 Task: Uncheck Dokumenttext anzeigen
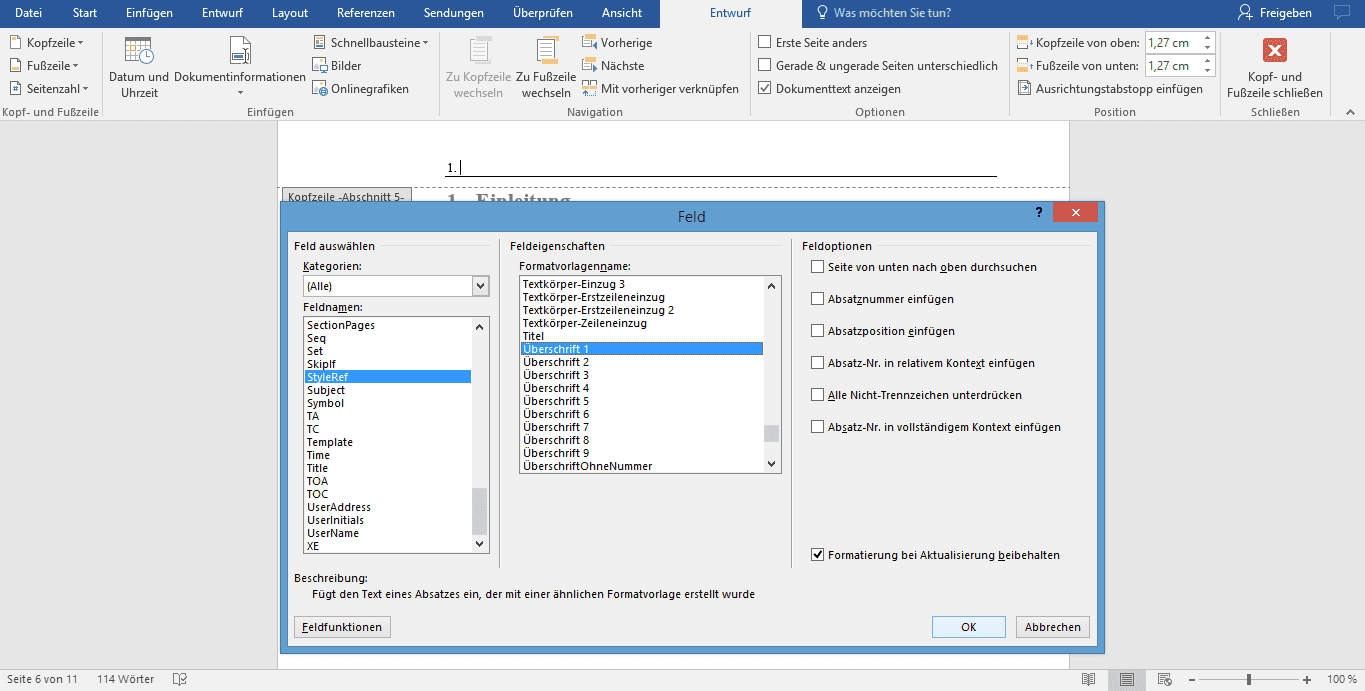[765, 88]
